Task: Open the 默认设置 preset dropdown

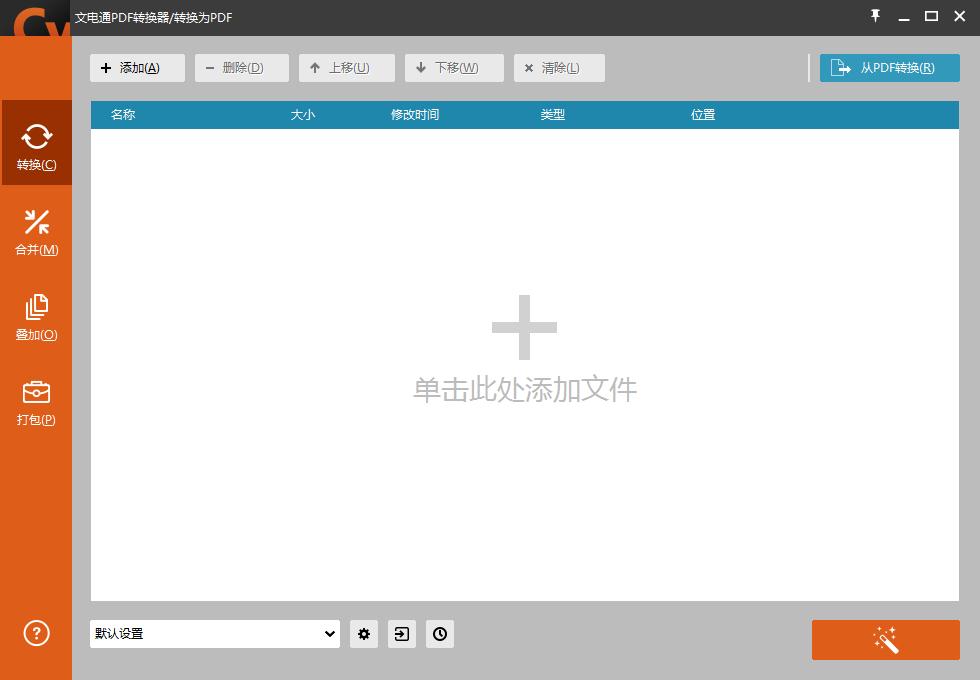Action: click(214, 634)
